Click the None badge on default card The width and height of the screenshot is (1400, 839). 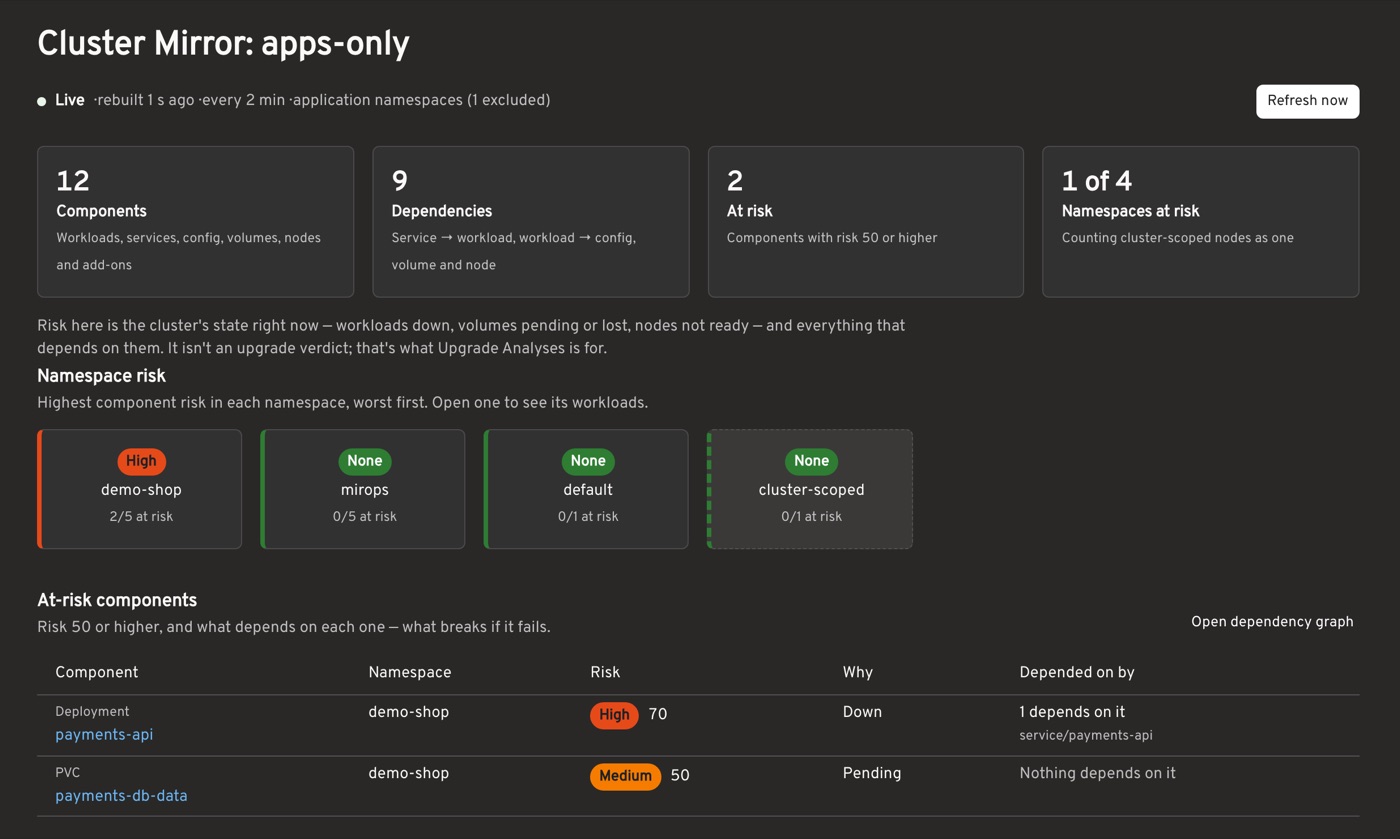pyautogui.click(x=588, y=461)
